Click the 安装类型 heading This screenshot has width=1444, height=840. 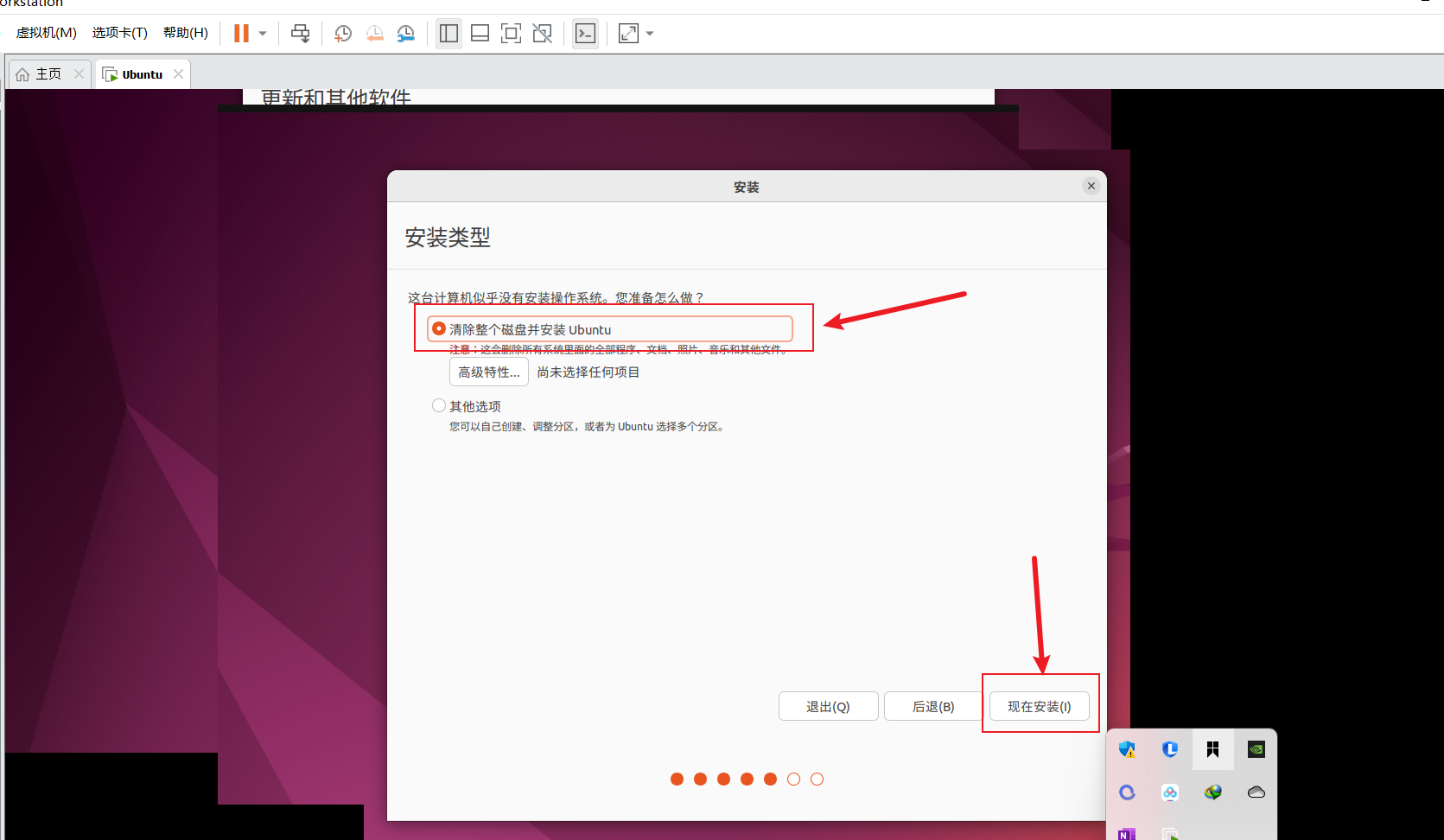(x=448, y=237)
